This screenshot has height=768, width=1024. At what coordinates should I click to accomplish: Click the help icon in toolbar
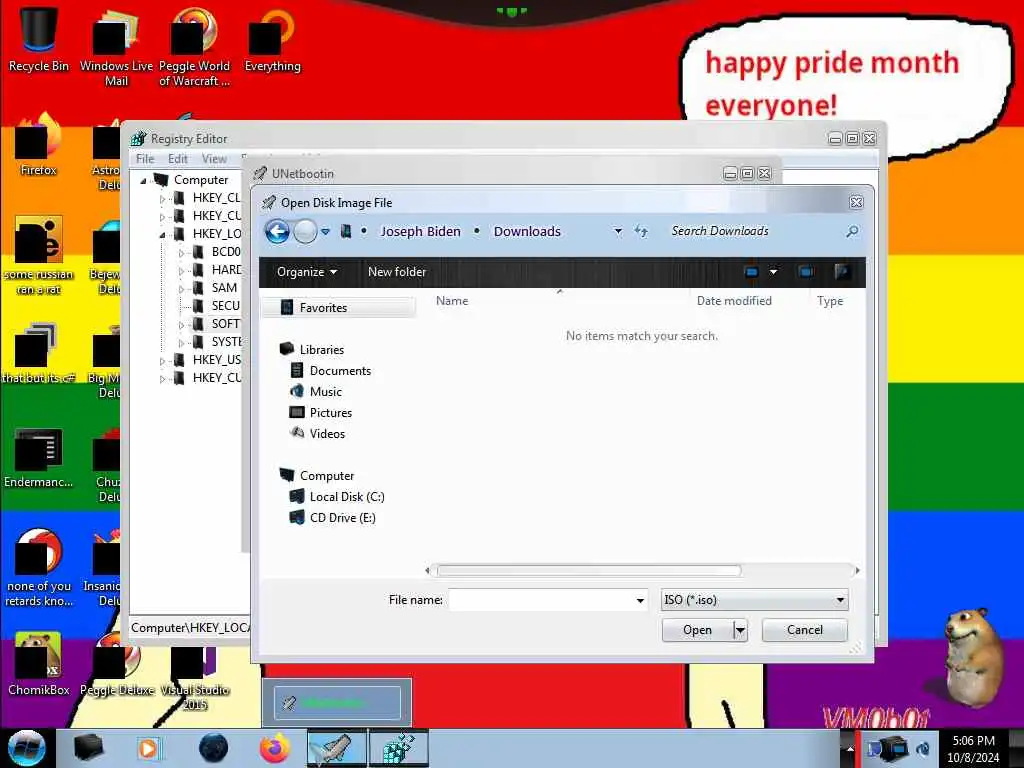point(842,272)
